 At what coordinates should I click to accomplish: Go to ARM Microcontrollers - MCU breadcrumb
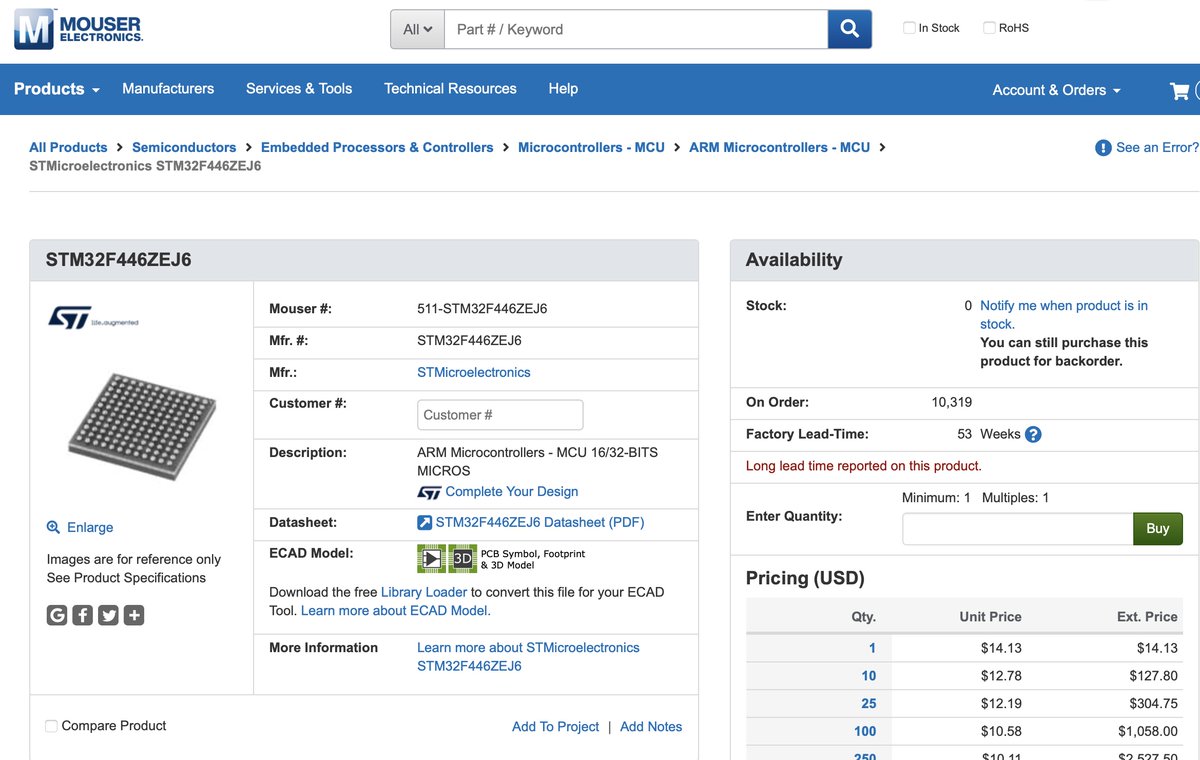click(779, 147)
